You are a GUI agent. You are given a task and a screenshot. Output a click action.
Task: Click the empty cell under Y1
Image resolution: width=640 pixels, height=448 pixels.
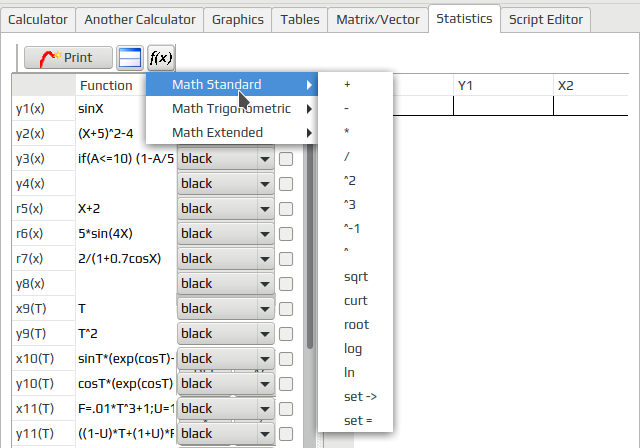click(x=503, y=106)
